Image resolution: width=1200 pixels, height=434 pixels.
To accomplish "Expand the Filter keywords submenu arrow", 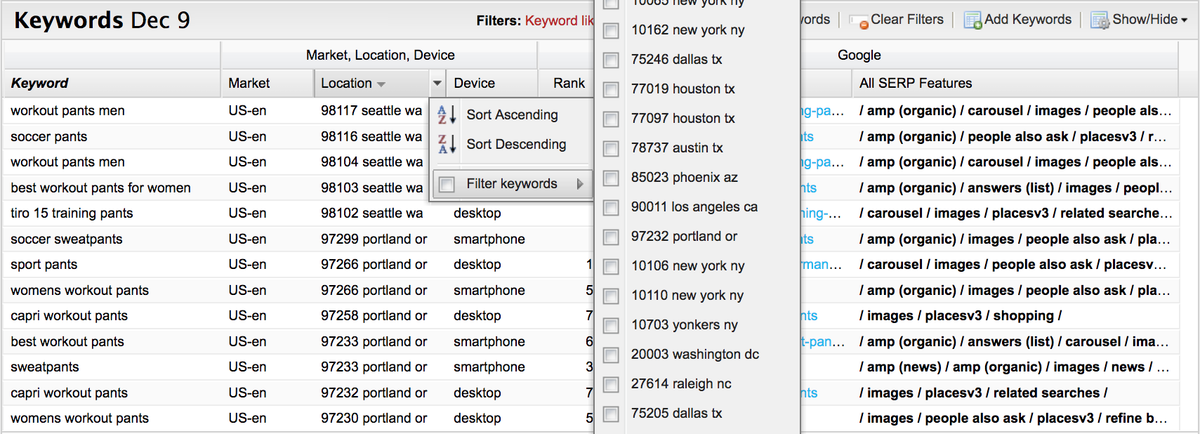I will [579, 184].
